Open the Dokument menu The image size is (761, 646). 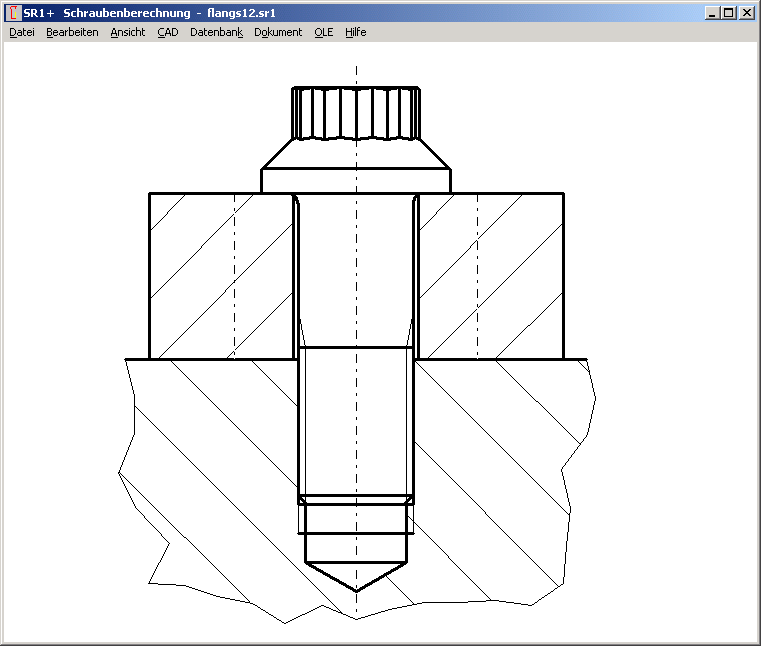click(x=278, y=32)
